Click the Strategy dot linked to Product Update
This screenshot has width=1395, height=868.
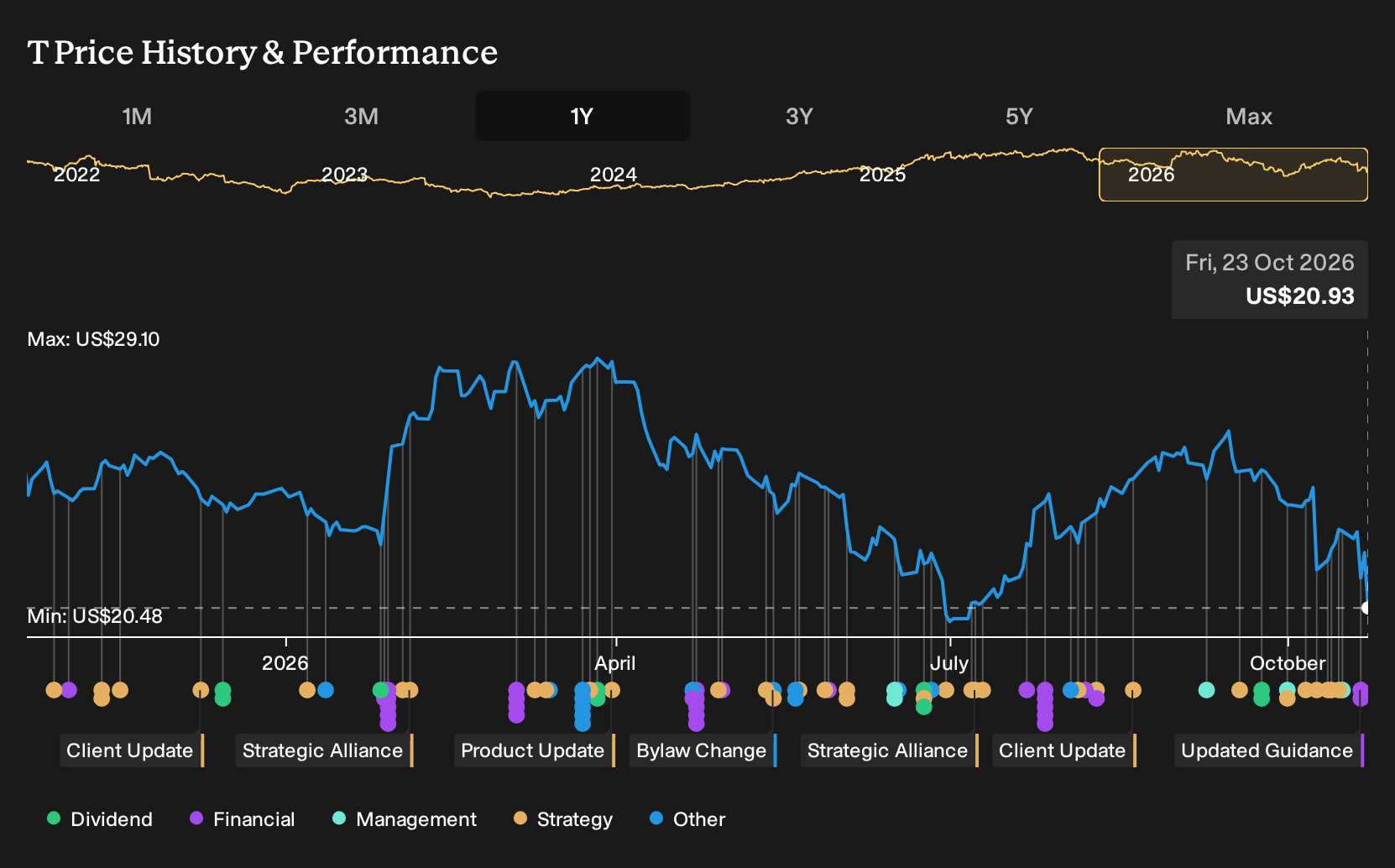(612, 690)
